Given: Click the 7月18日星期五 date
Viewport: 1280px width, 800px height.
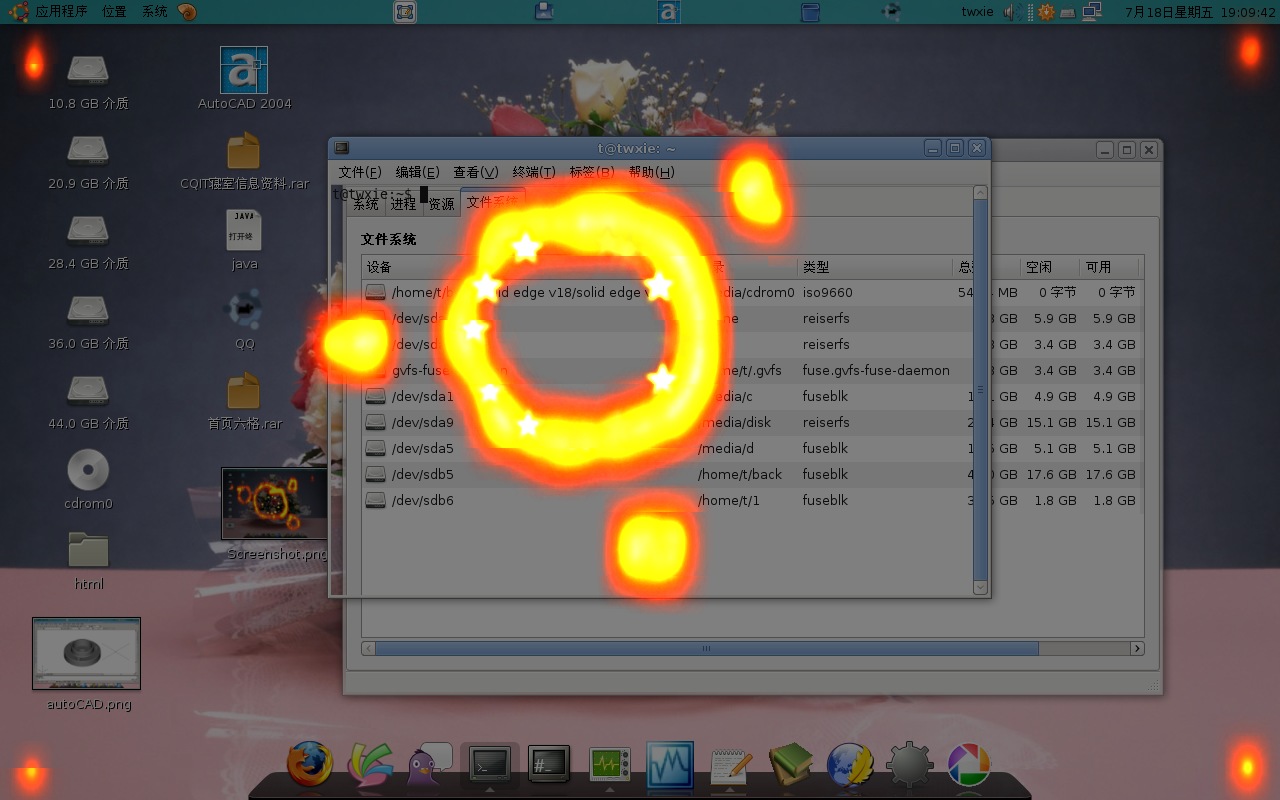Looking at the screenshot, I should [1168, 12].
